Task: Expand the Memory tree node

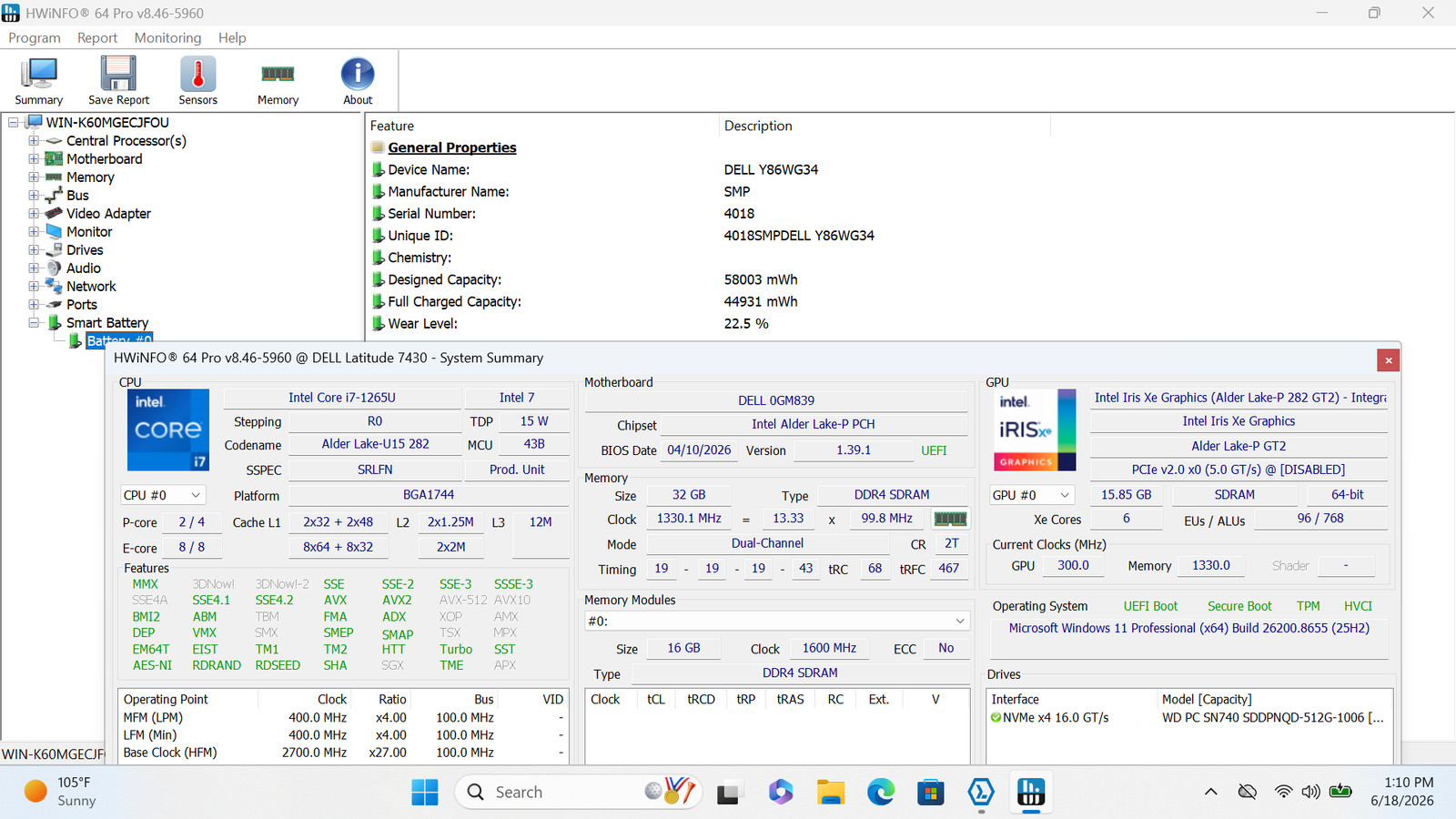Action: [34, 177]
